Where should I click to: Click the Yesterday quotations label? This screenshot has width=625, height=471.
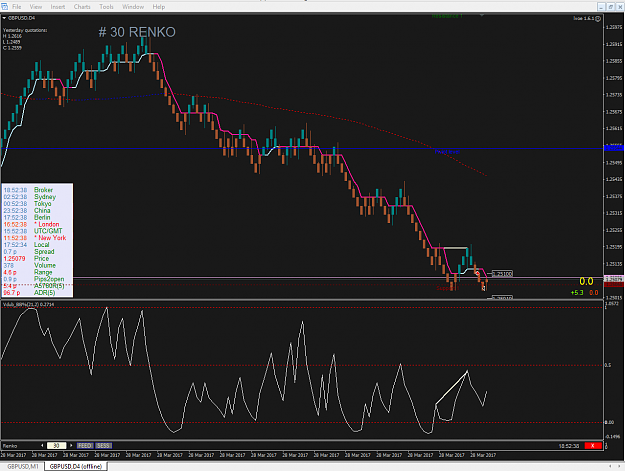point(25,30)
